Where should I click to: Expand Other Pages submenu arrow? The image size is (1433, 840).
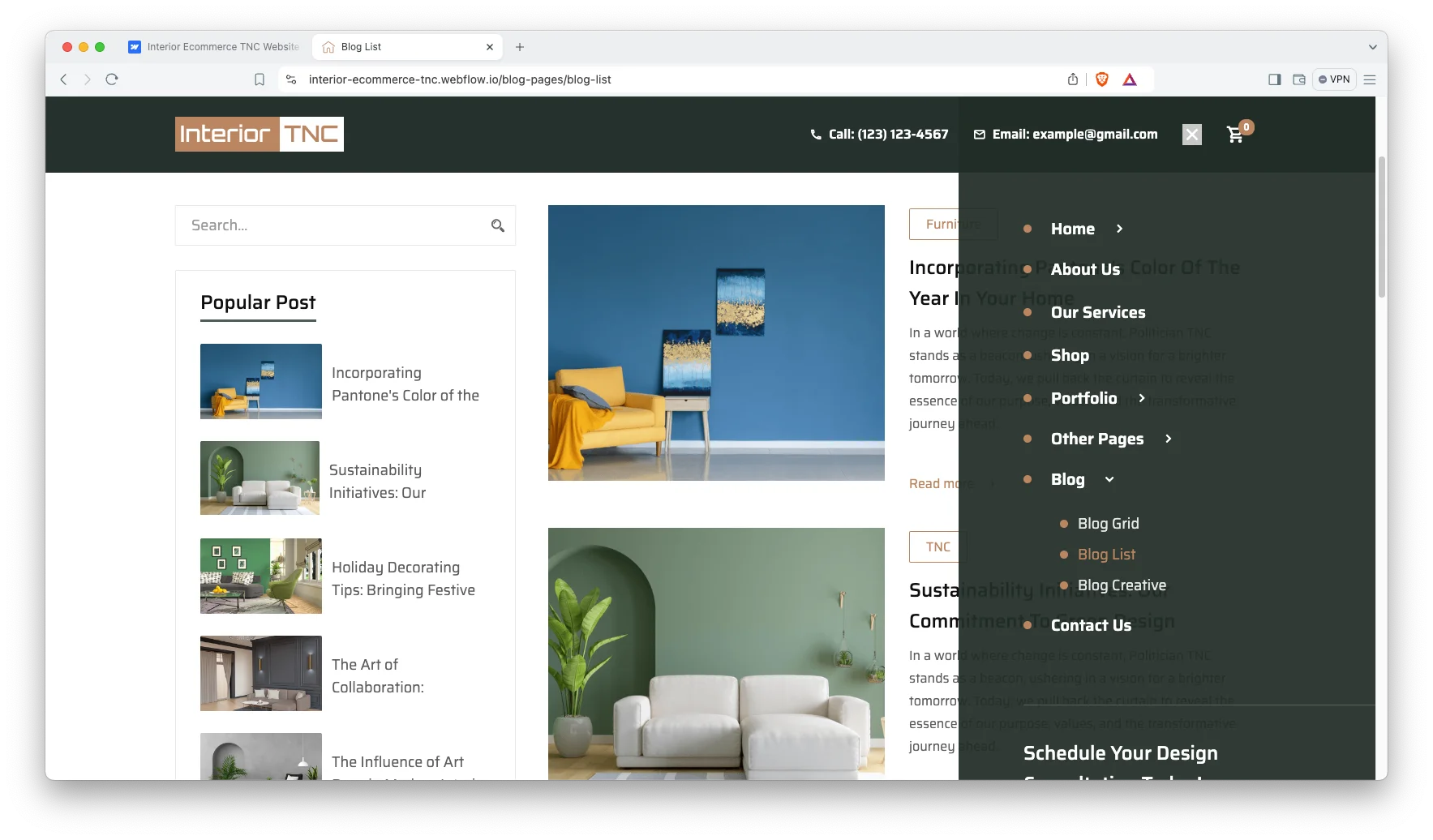(x=1169, y=439)
